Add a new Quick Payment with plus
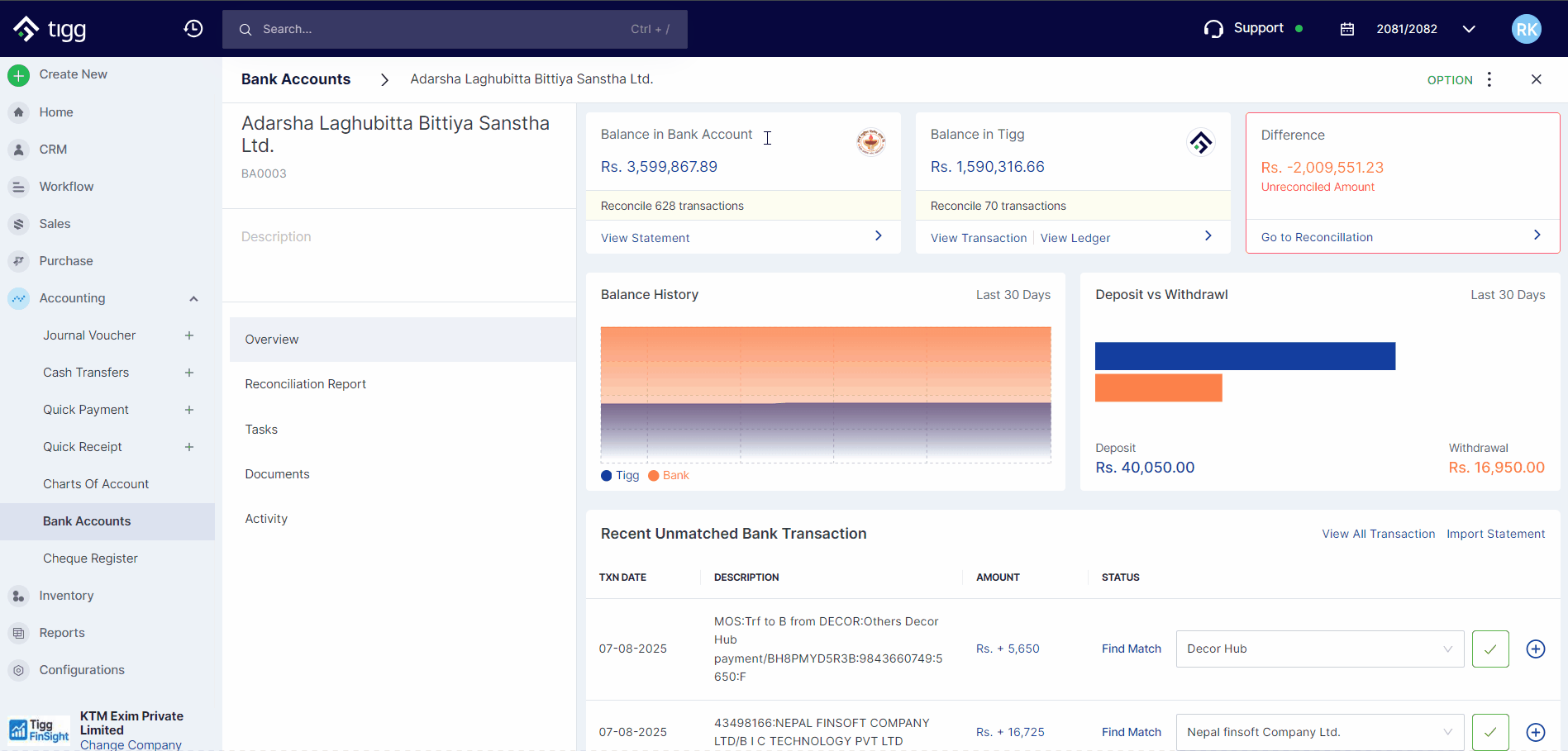 [x=189, y=410]
